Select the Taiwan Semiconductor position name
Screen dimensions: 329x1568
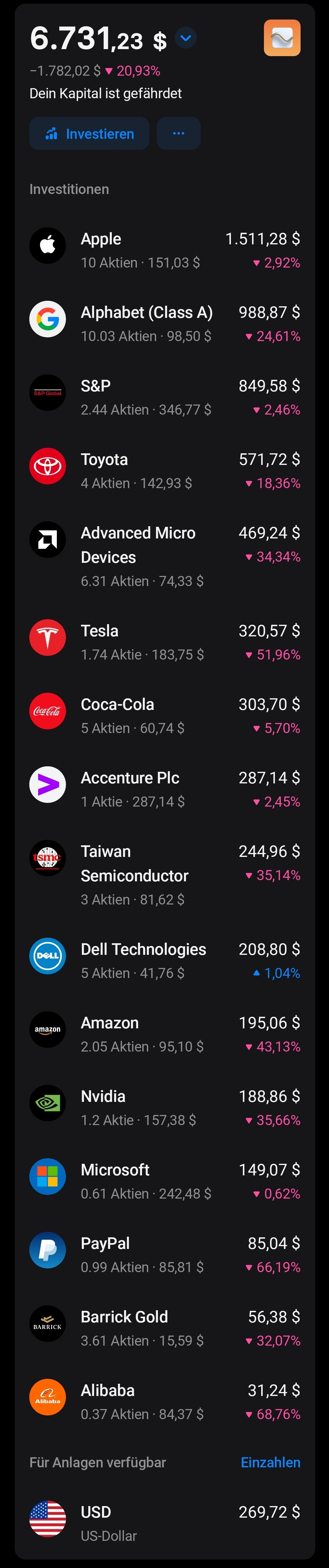(x=135, y=863)
